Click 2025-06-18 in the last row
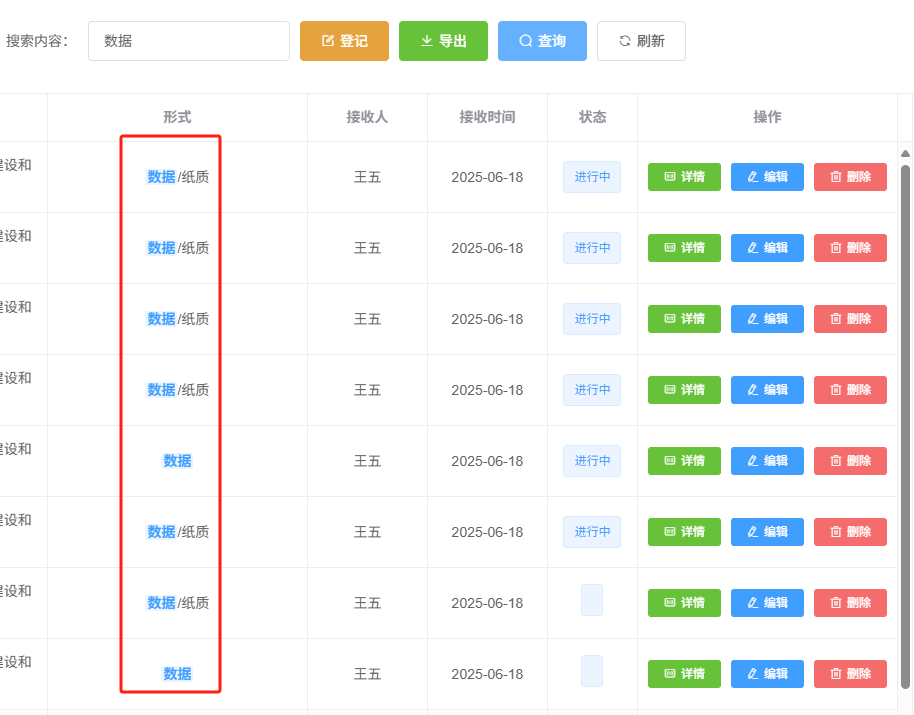Screen dimensions: 914x715 [487, 674]
